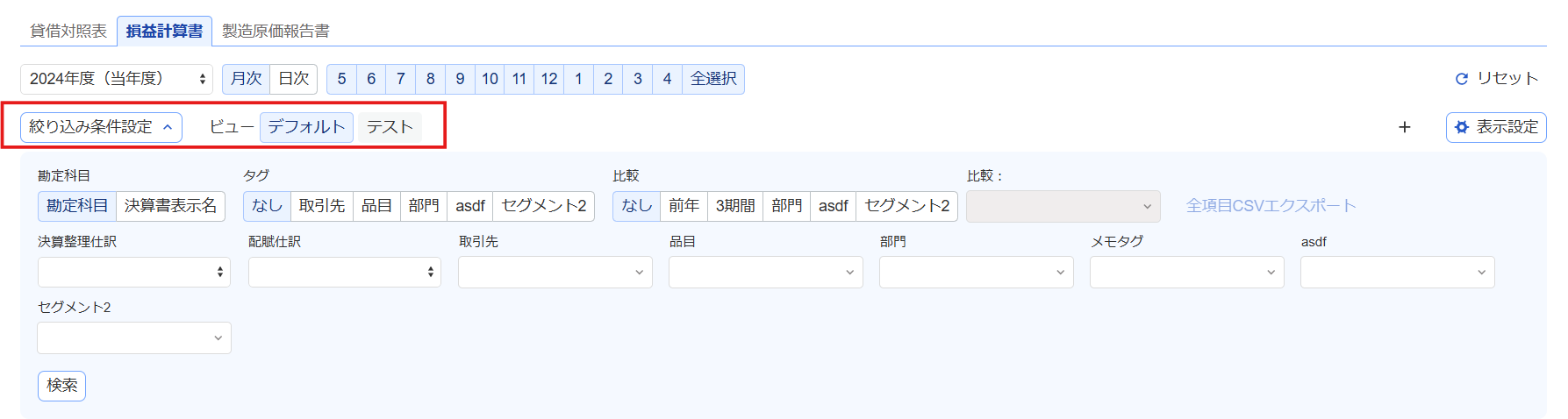
Task: Set comparison to 3期間
Action: (735, 206)
